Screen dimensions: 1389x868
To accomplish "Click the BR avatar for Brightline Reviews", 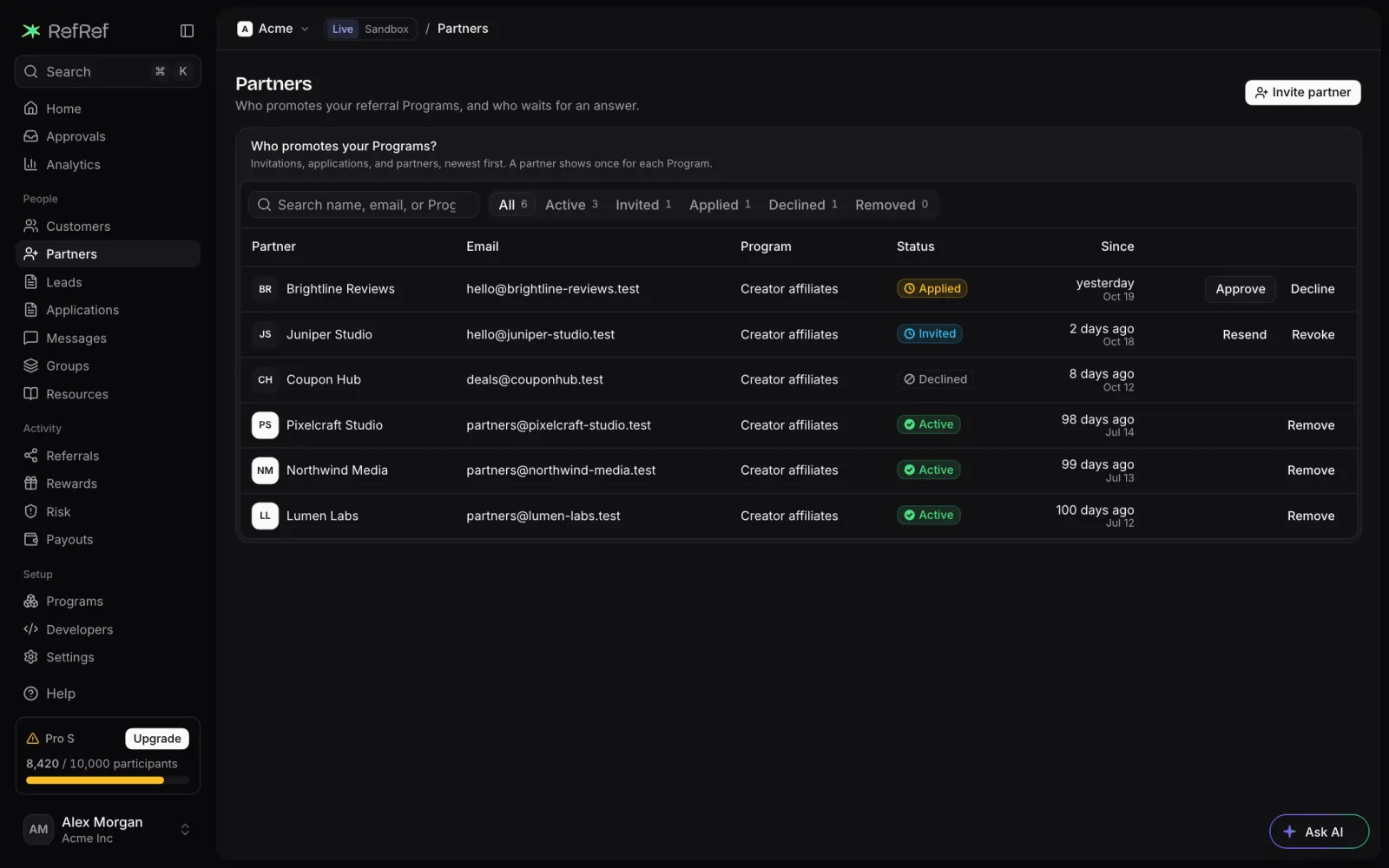I will click(x=266, y=289).
